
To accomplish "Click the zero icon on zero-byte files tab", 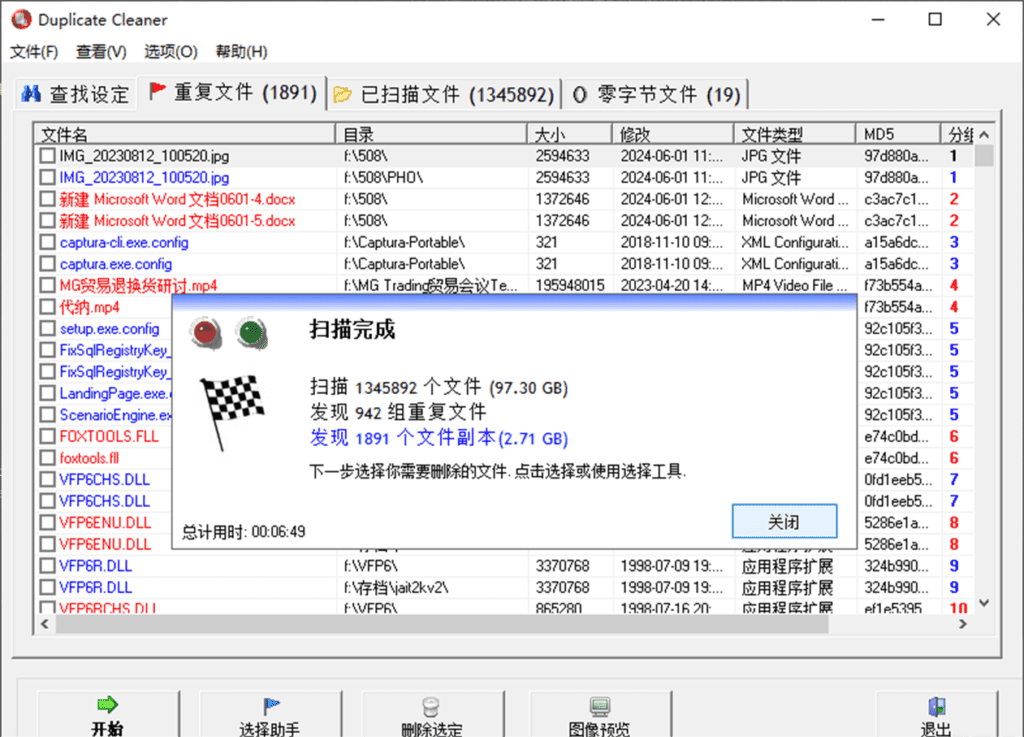I will point(579,95).
